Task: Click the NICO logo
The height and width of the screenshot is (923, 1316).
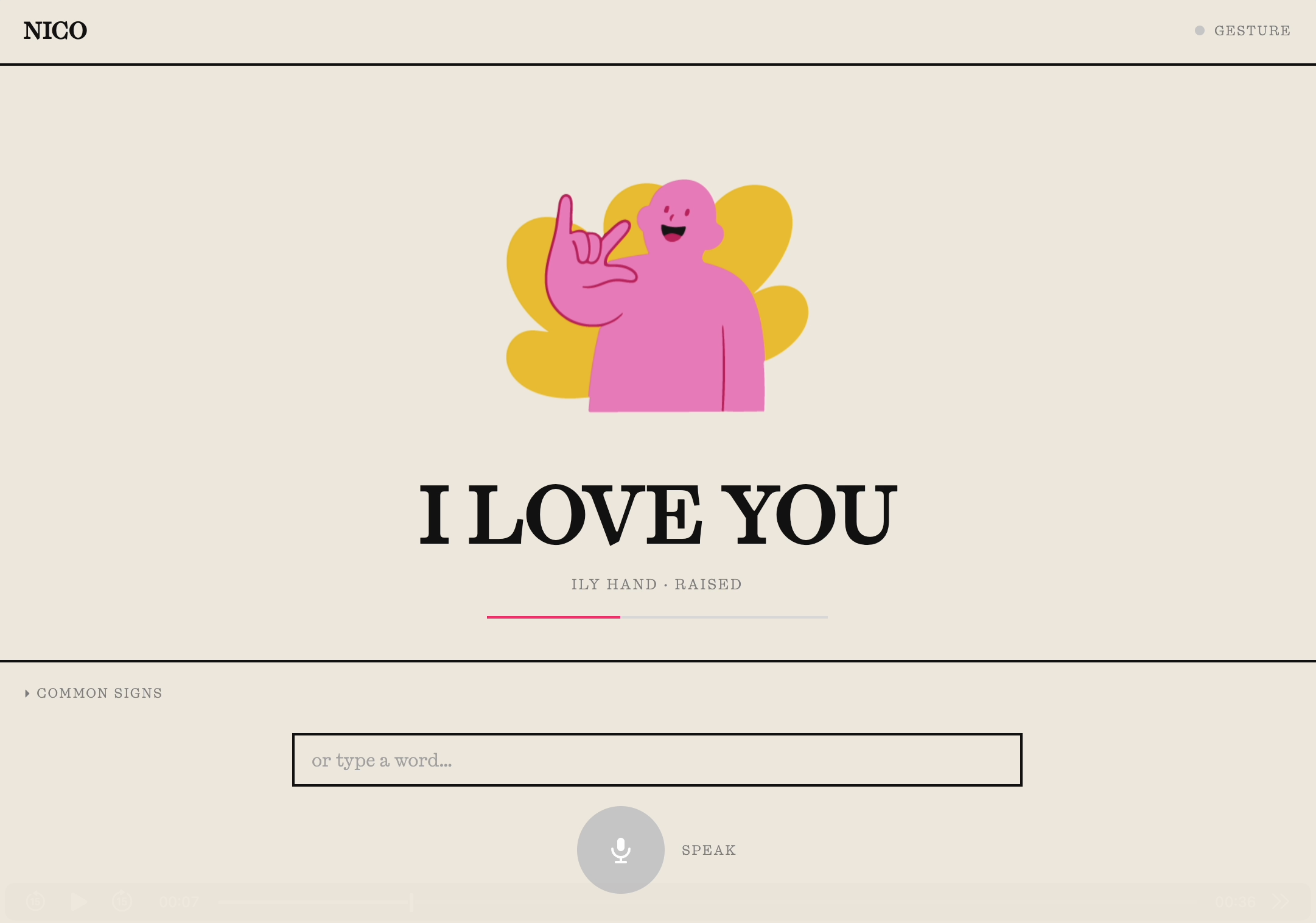Action: coord(55,30)
